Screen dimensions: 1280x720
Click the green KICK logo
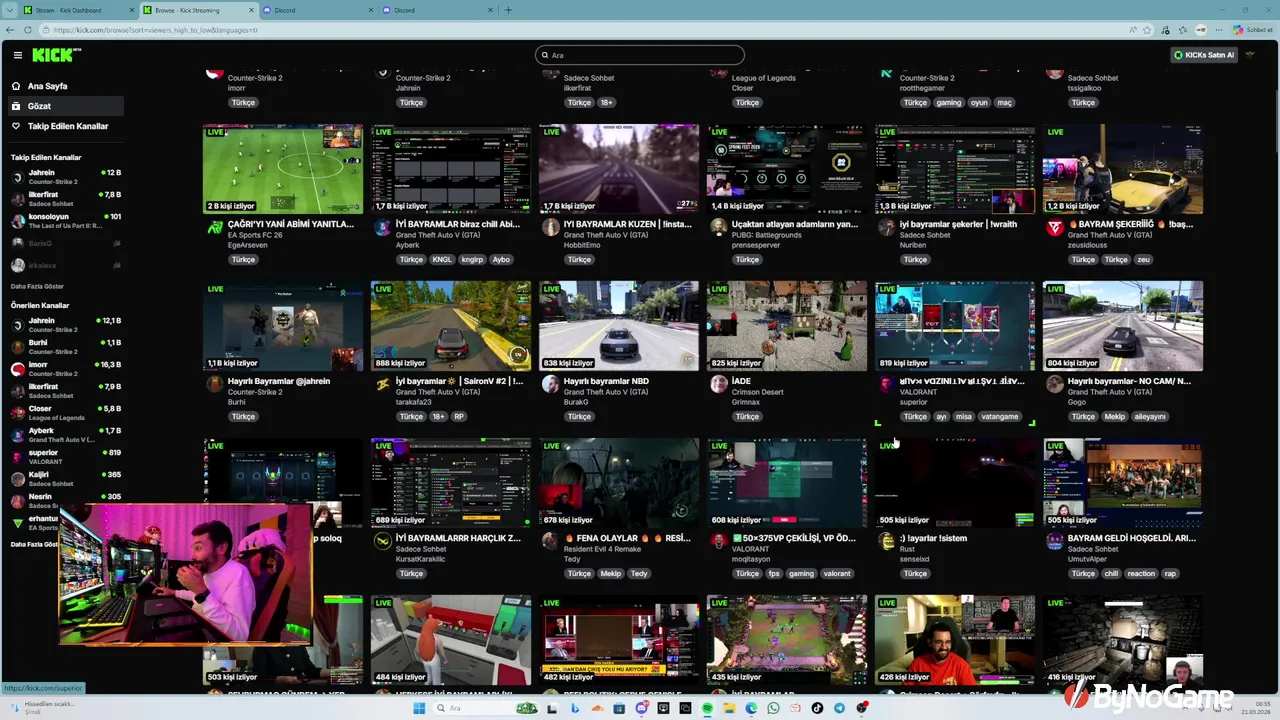point(55,55)
